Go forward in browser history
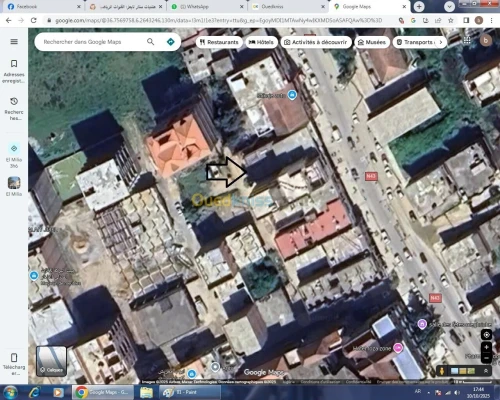Viewport: 500px width, 400px height. click(21, 20)
